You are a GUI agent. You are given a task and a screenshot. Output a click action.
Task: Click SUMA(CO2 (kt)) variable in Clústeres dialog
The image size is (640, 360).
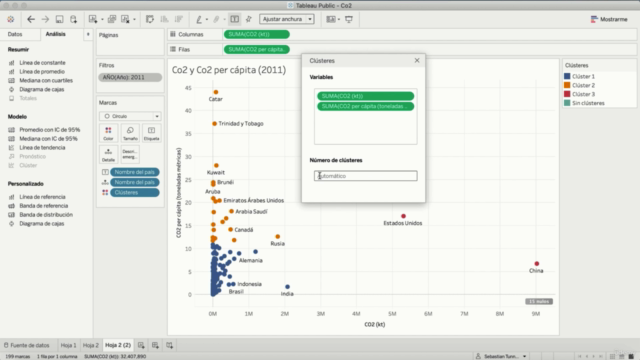click(x=366, y=96)
